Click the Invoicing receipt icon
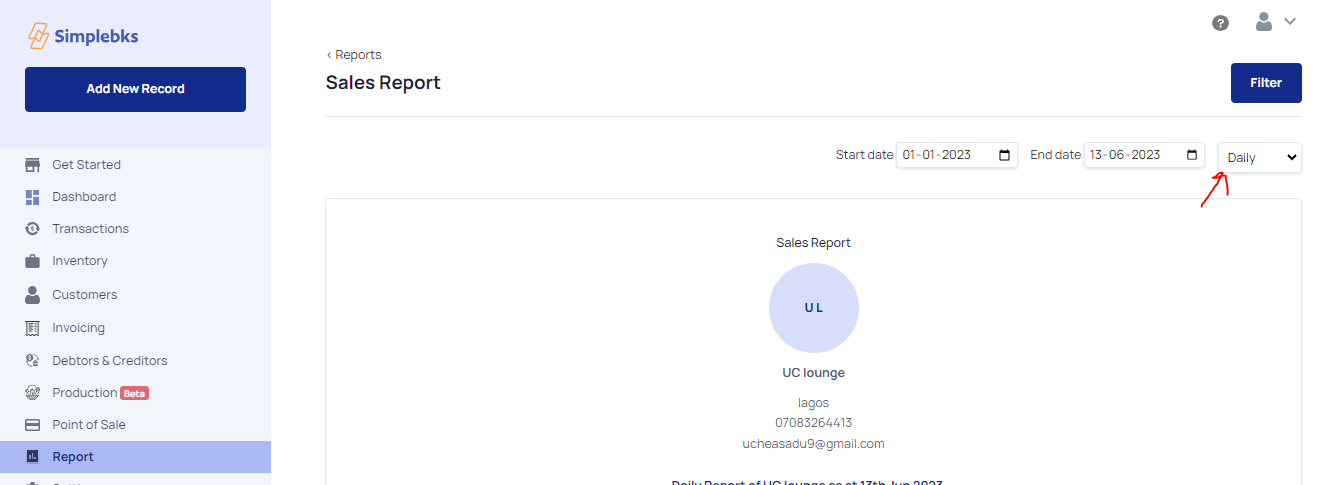This screenshot has width=1342, height=485. pos(33,328)
